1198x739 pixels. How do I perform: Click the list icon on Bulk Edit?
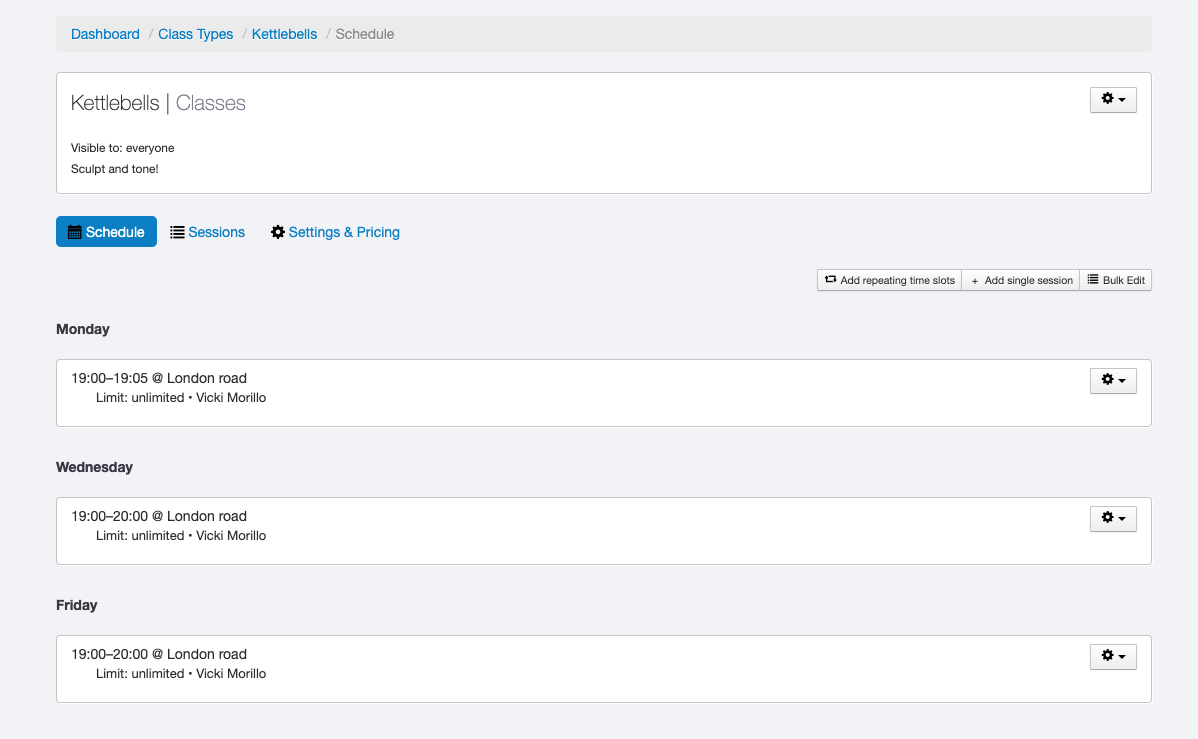[x=1093, y=280]
